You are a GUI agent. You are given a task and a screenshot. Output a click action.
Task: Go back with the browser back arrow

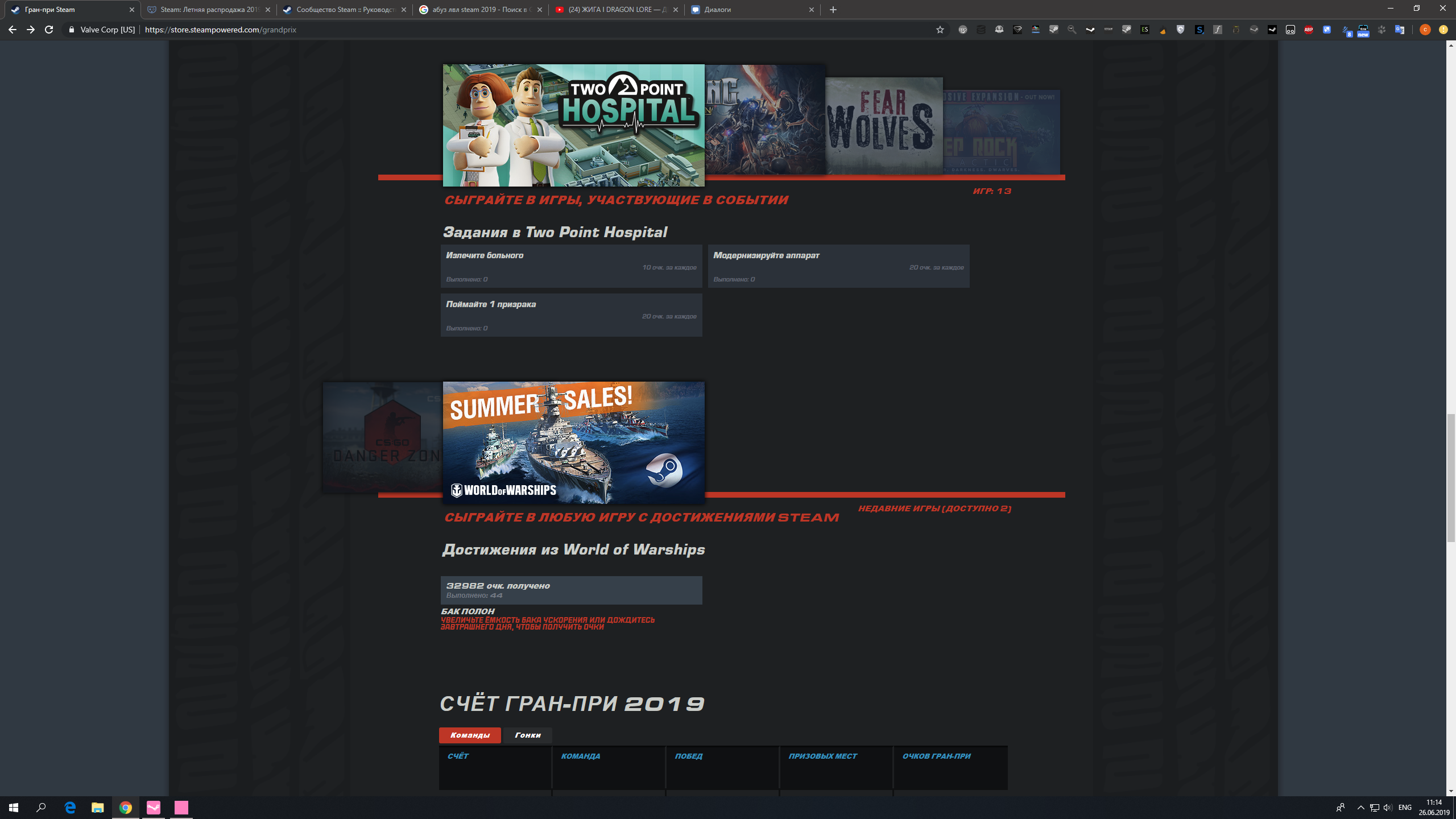tap(13, 30)
